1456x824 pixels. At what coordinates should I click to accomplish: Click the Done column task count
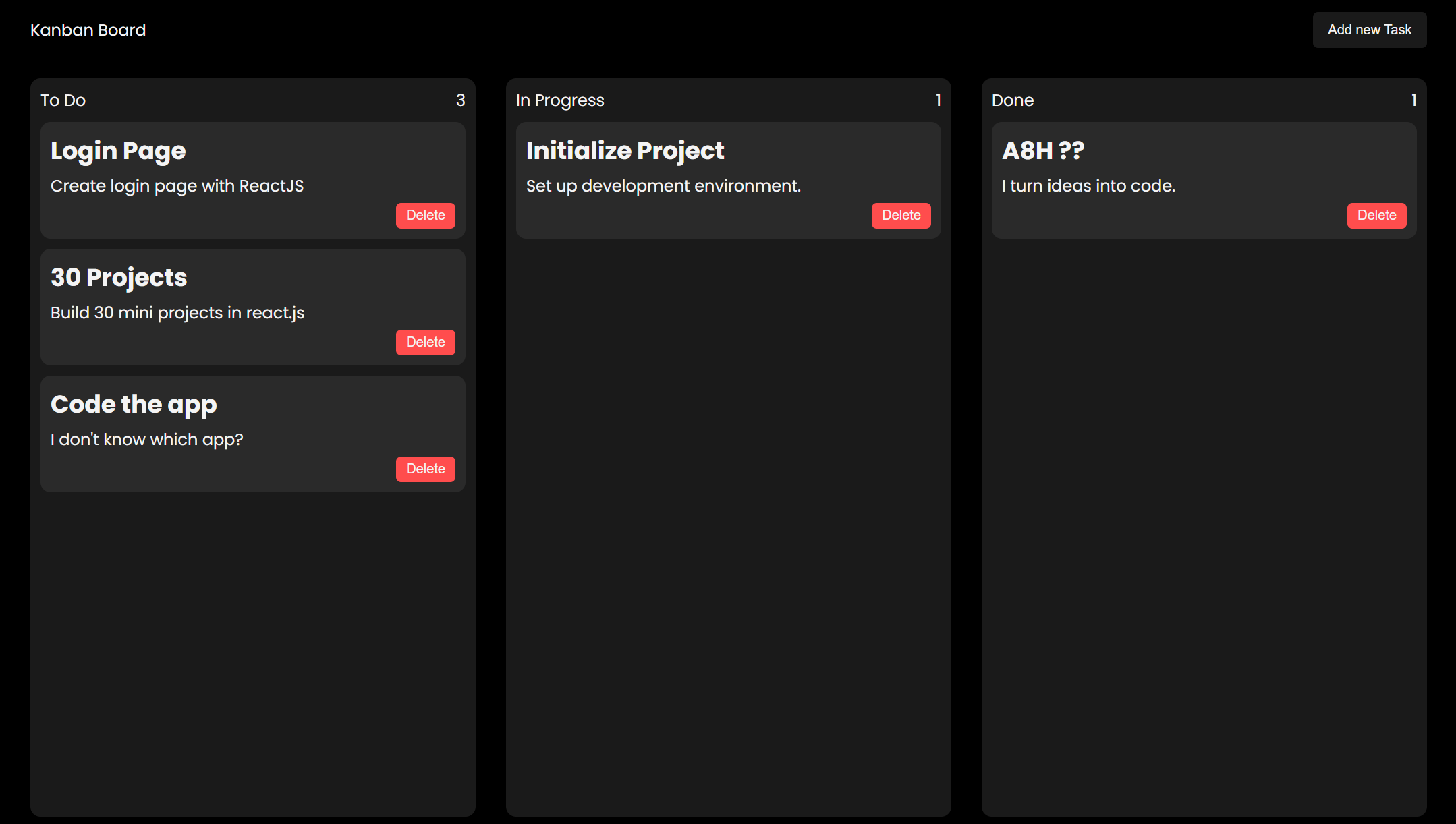[x=1413, y=100]
